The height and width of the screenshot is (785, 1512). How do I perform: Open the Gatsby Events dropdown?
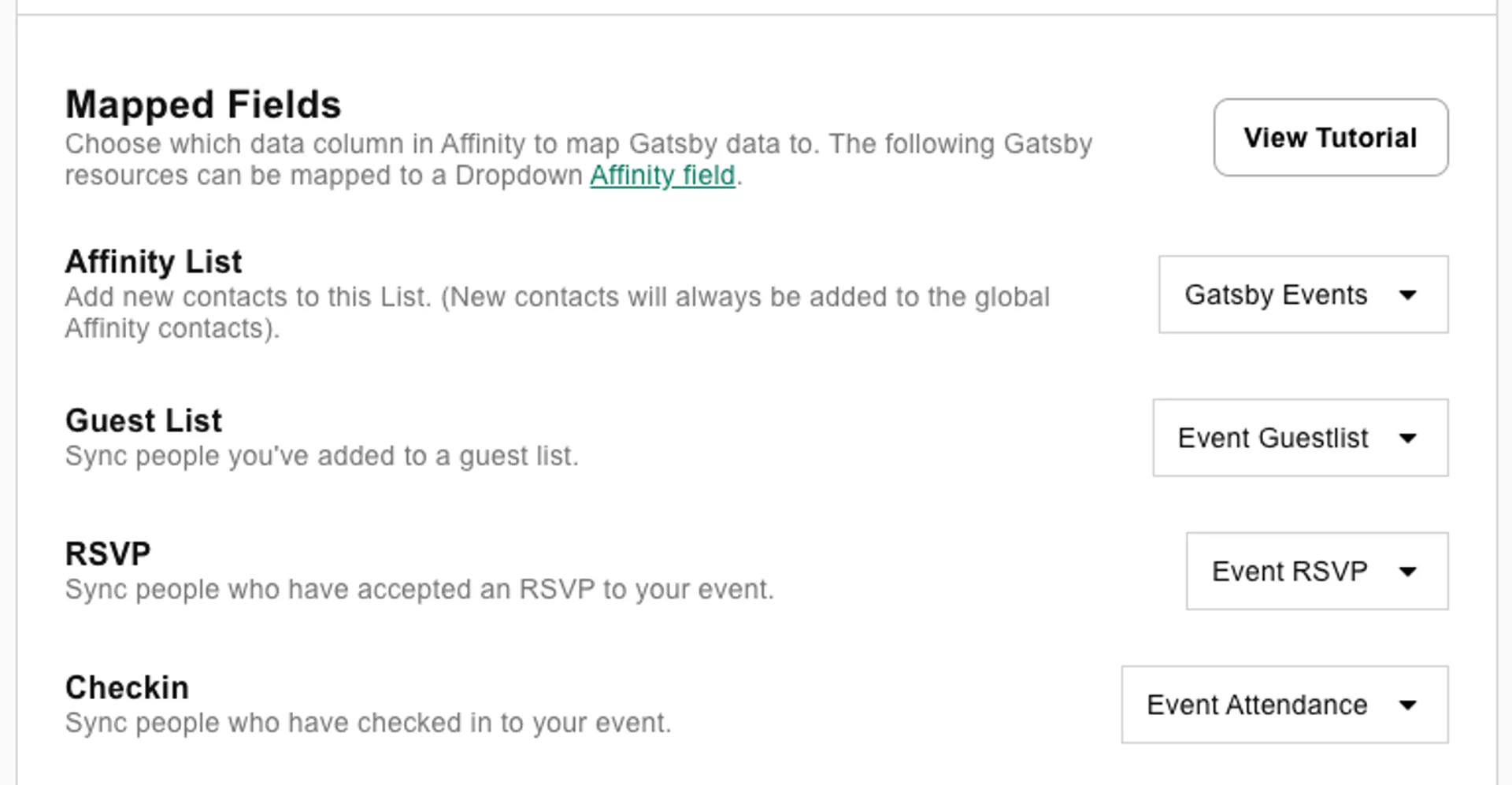point(1303,294)
